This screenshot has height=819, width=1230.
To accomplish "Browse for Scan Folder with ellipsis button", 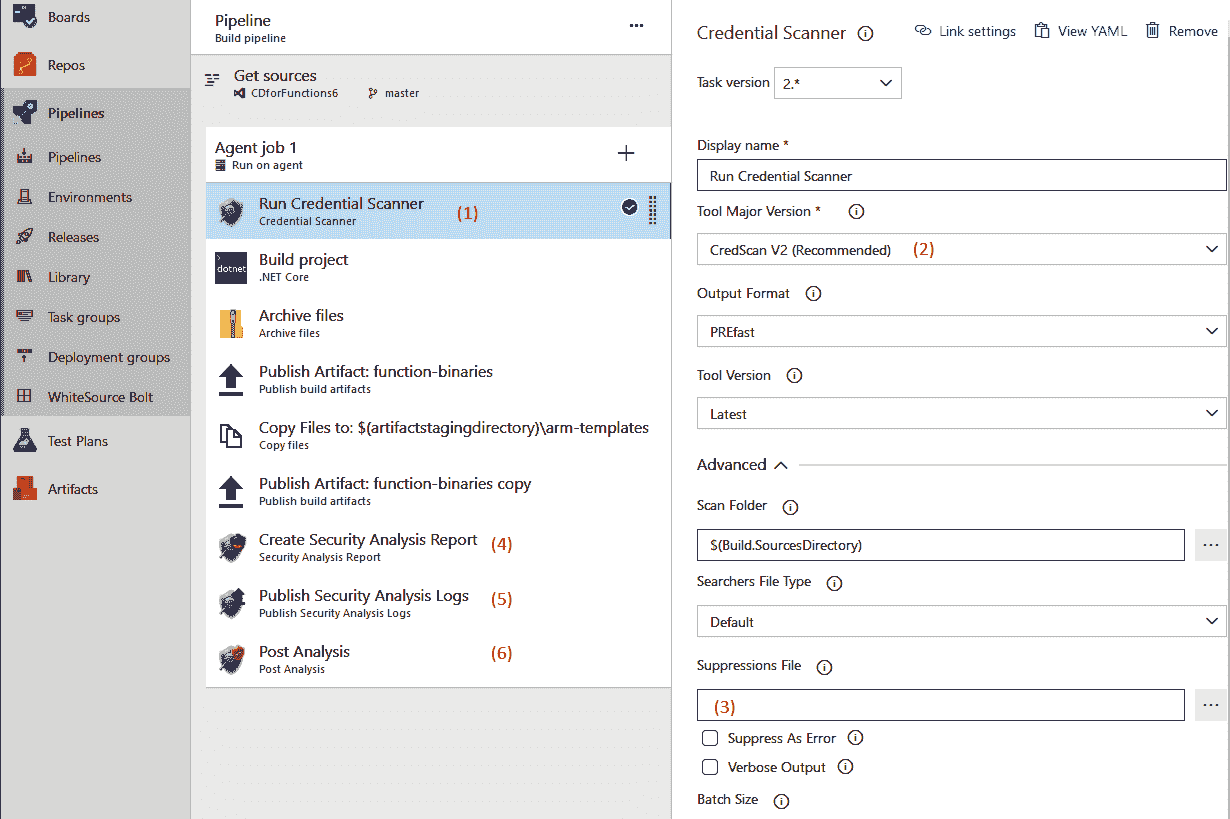I will pos(1211,545).
